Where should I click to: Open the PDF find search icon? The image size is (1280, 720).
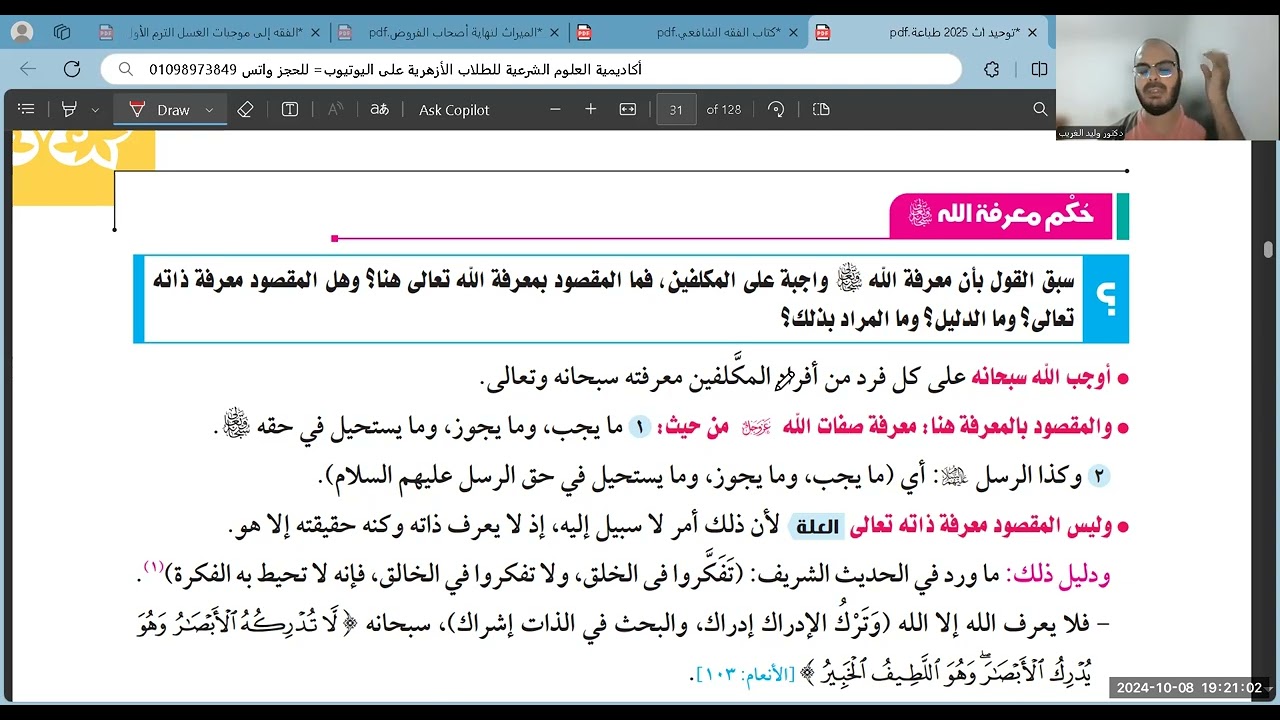1040,109
